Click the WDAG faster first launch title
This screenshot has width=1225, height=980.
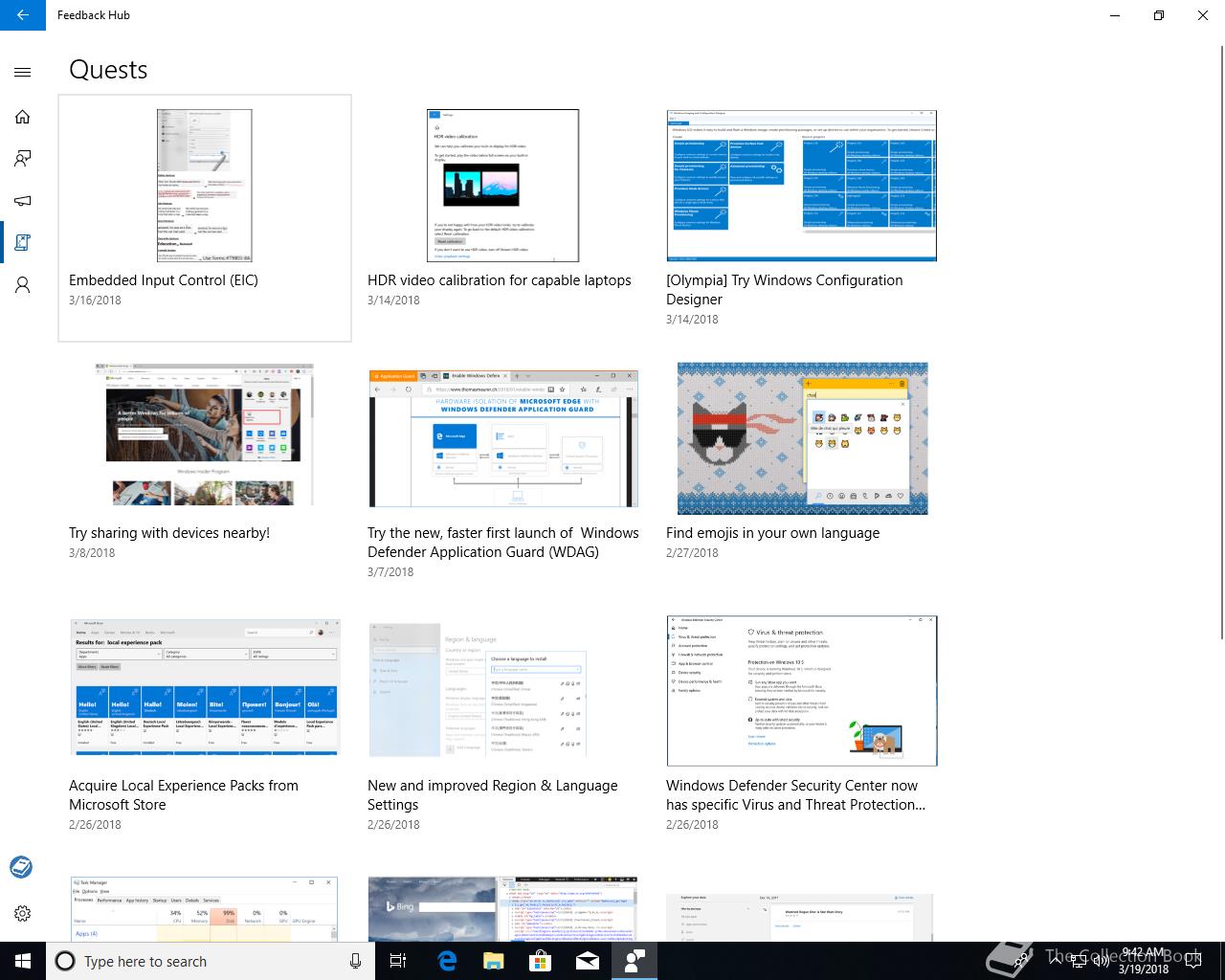click(503, 543)
